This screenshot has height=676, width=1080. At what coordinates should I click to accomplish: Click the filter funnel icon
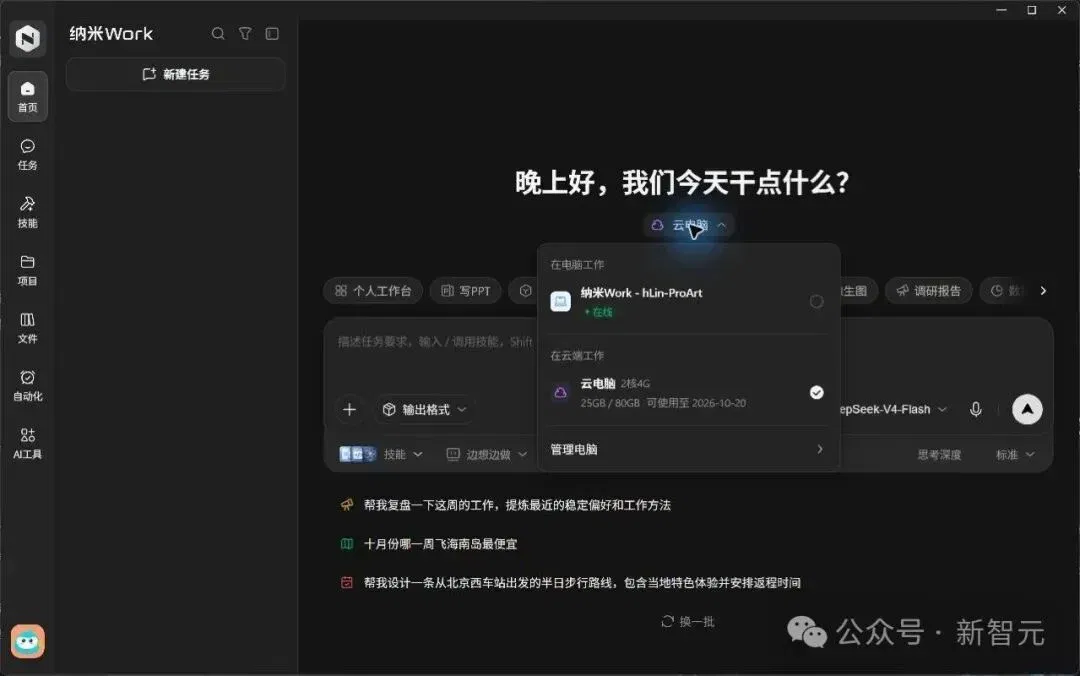coord(245,34)
